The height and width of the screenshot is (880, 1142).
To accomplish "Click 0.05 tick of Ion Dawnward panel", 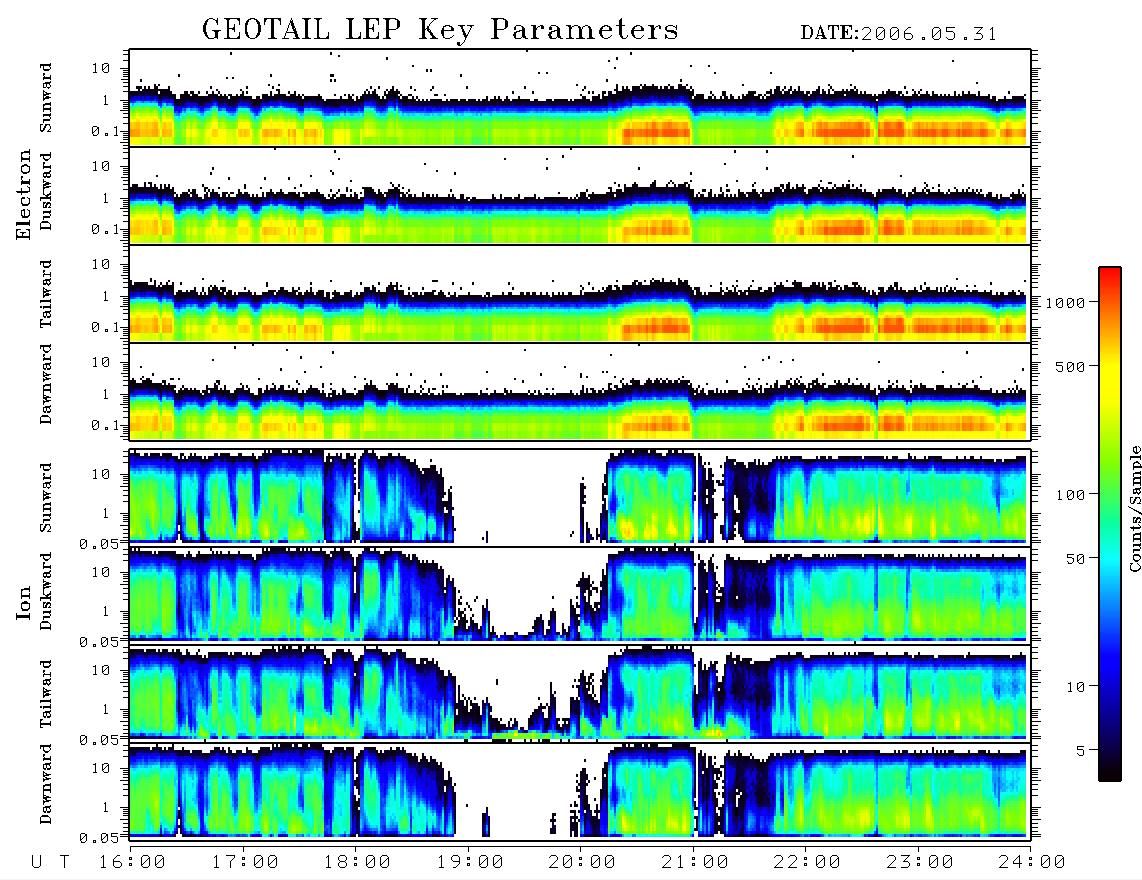I will (100, 838).
